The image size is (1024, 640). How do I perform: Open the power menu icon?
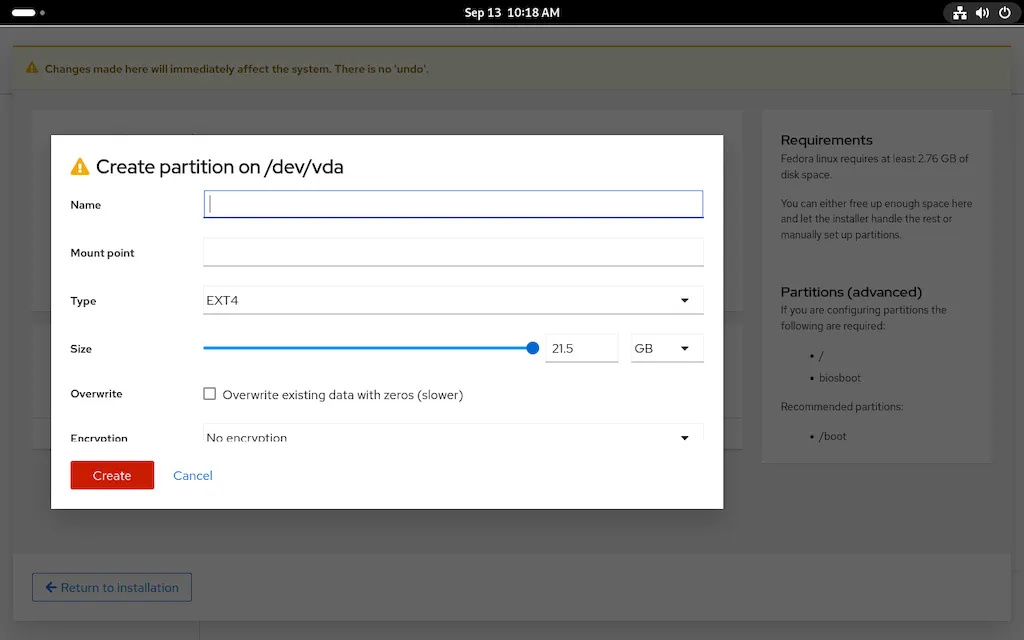(1005, 12)
